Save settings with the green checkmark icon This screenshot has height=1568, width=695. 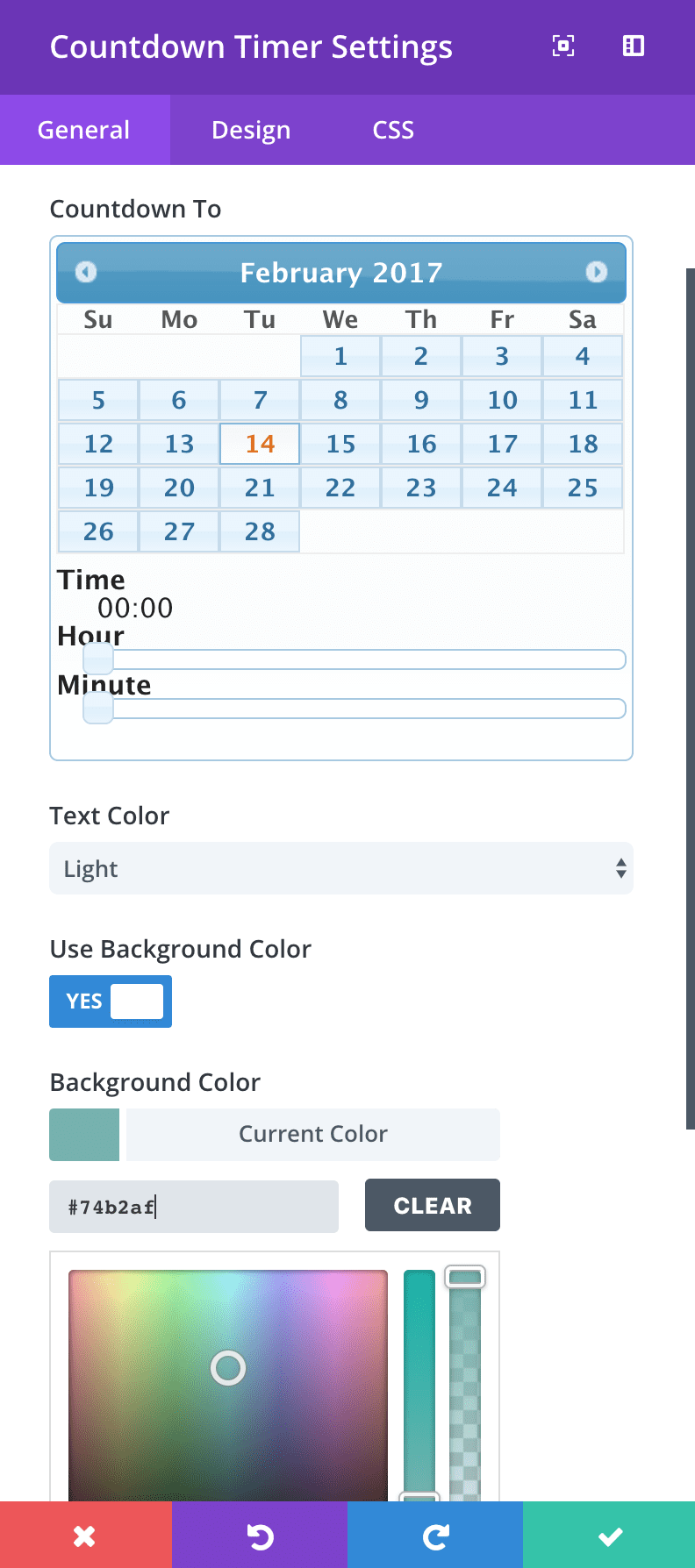coord(608,1535)
